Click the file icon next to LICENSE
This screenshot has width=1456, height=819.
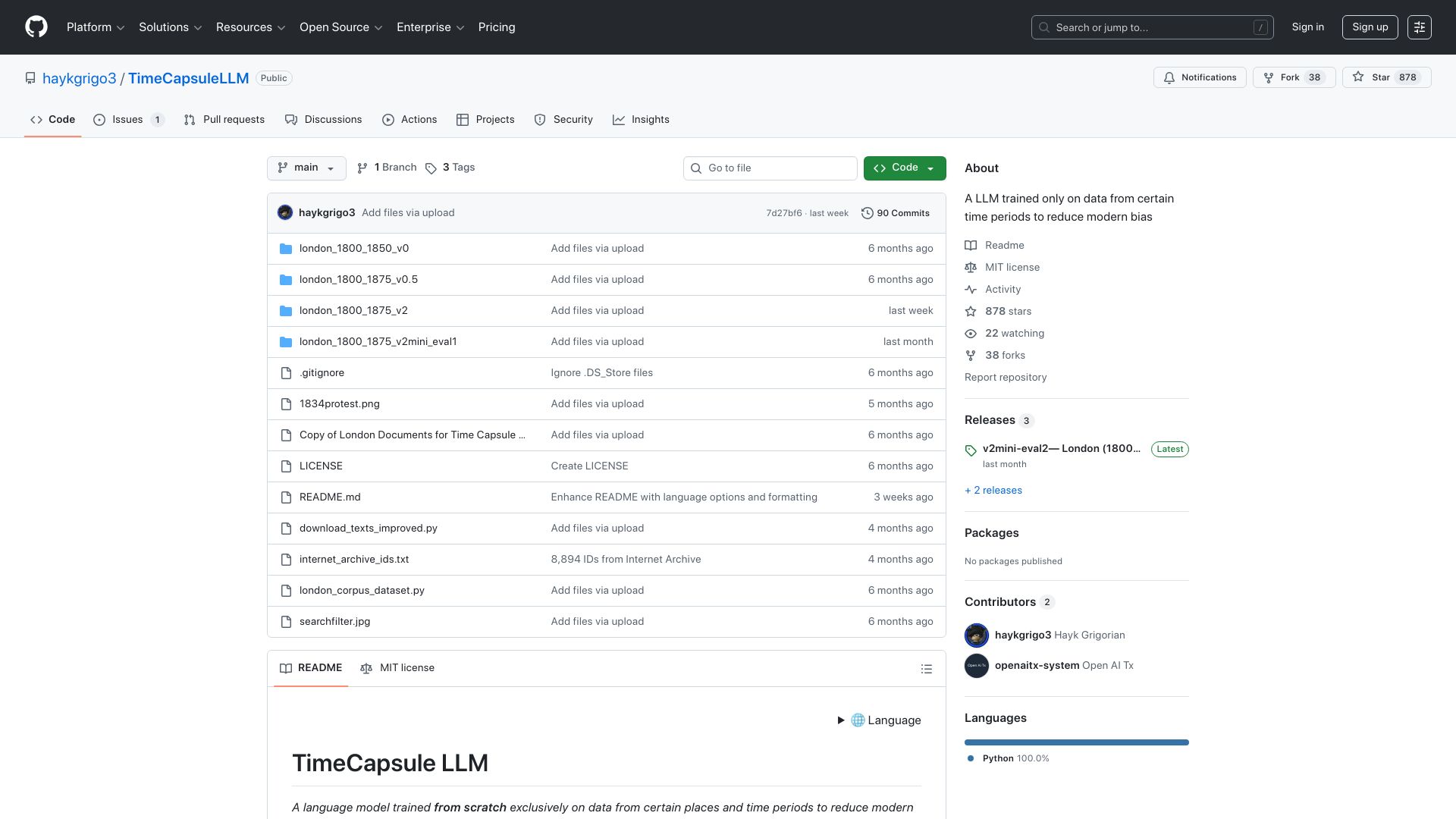coord(286,466)
